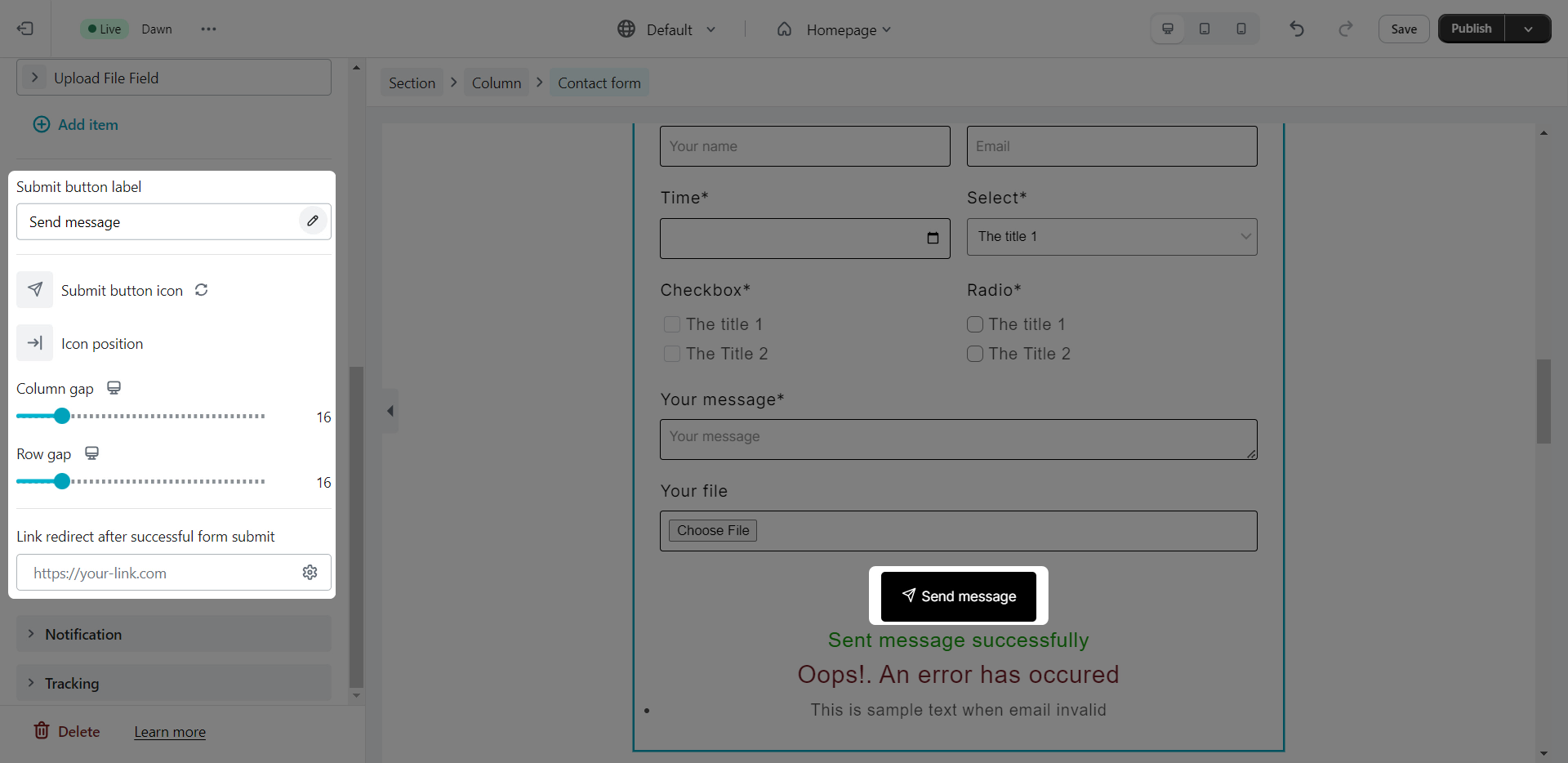The image size is (1568, 763).
Task: Click the sample invalid email text
Action: pos(959,710)
